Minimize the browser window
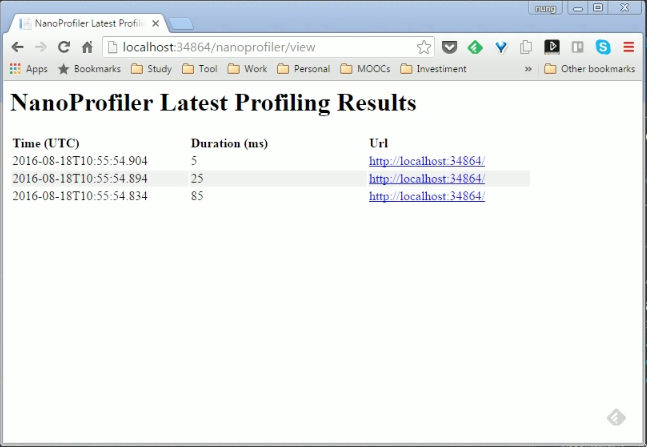The image size is (647, 447). tap(578, 8)
